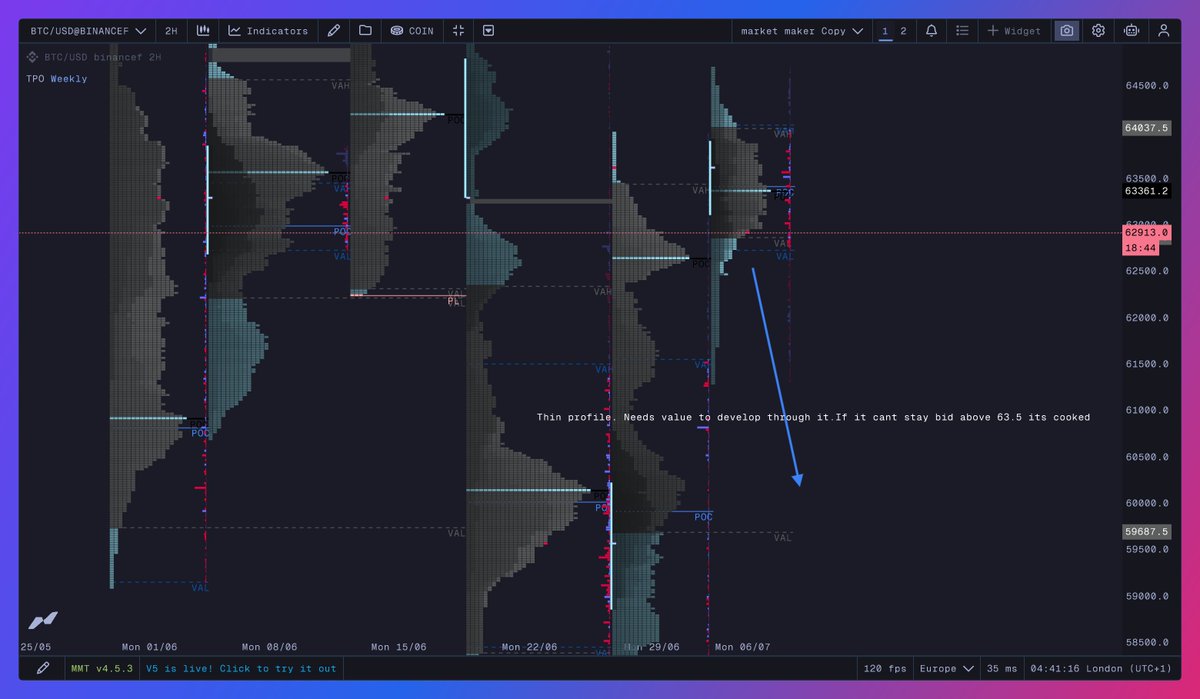This screenshot has width=1200, height=699.
Task: Click the Mon 01/06 date label
Action: tap(149, 647)
